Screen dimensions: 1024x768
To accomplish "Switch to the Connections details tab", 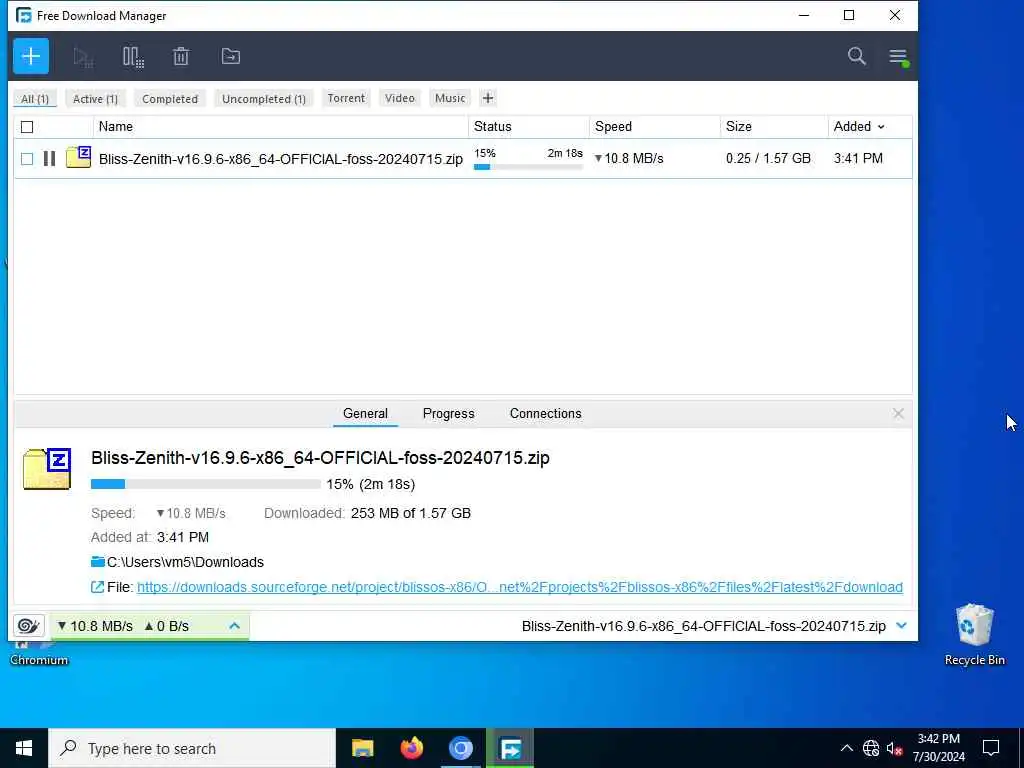I will tap(545, 413).
